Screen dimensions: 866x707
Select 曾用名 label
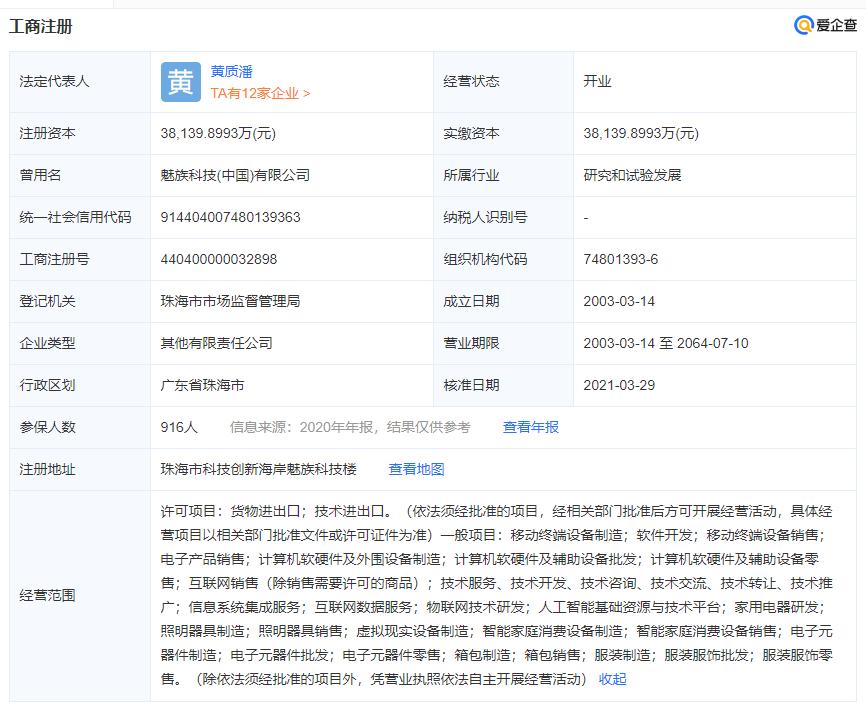[x=40, y=175]
